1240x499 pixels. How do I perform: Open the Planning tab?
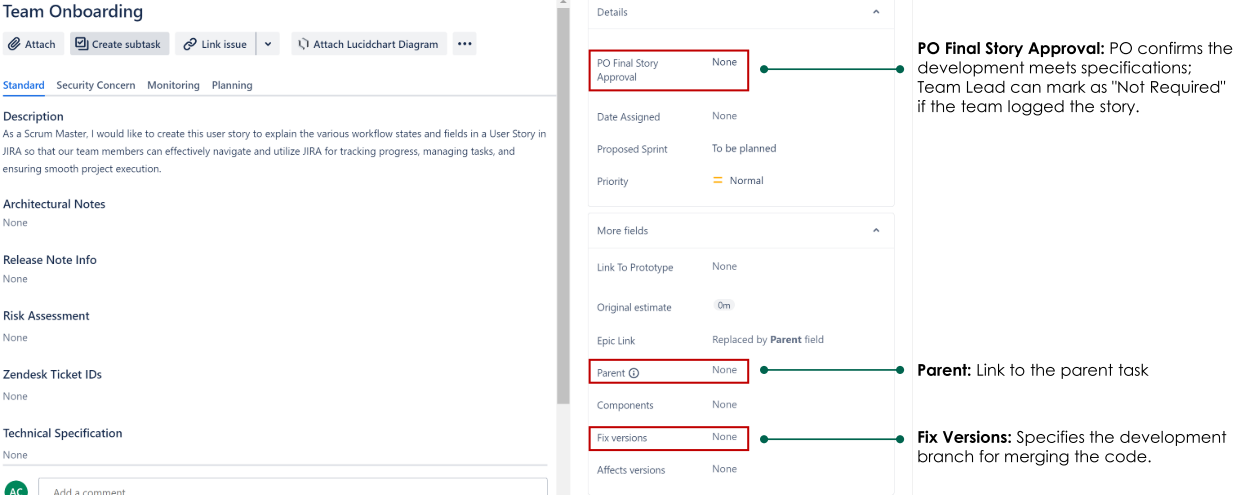tap(232, 85)
